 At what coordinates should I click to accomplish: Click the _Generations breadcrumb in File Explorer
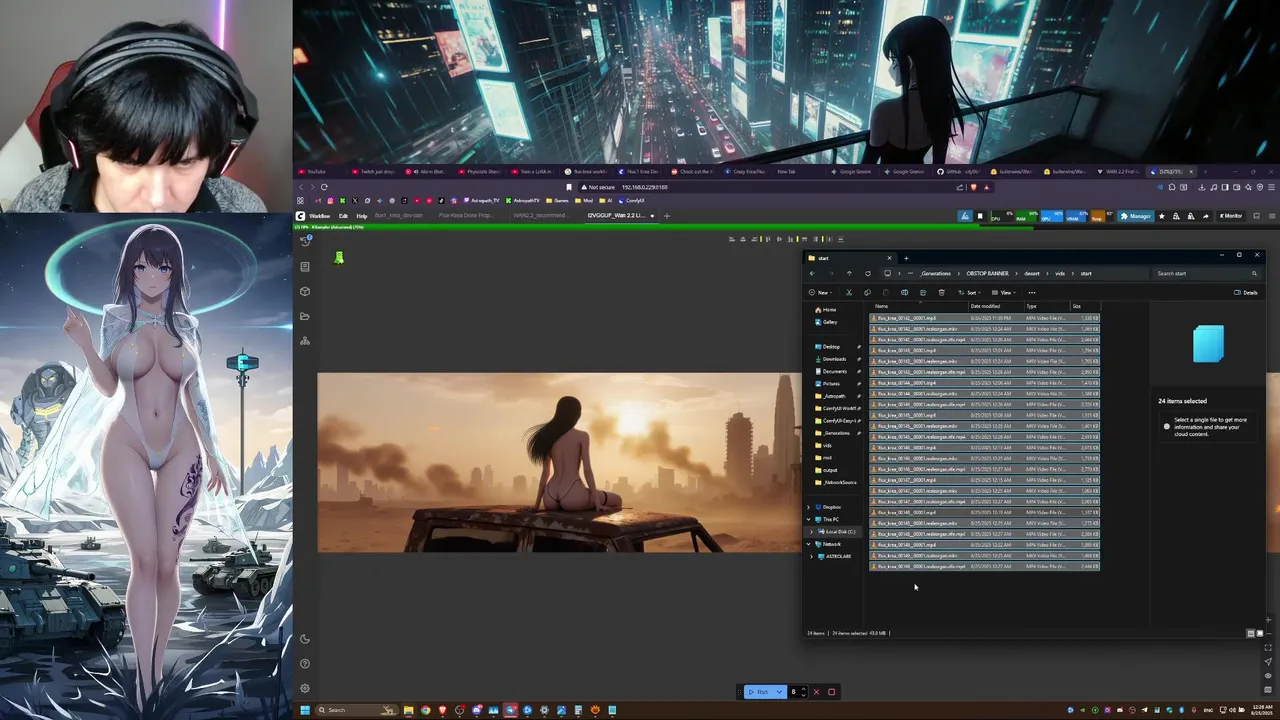pos(936,273)
